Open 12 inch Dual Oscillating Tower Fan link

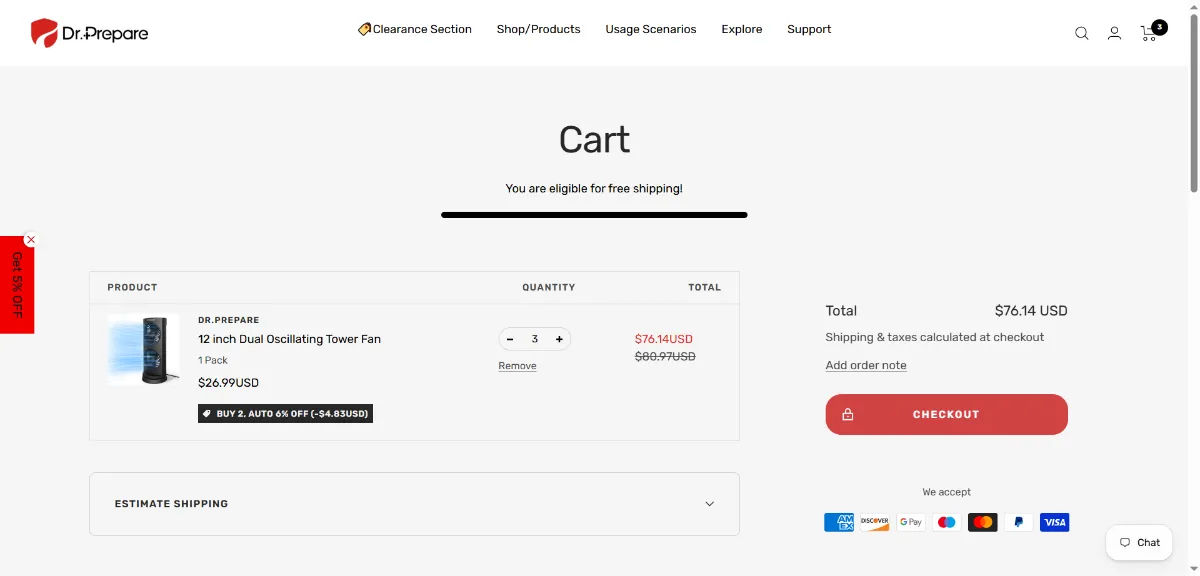tap(289, 339)
